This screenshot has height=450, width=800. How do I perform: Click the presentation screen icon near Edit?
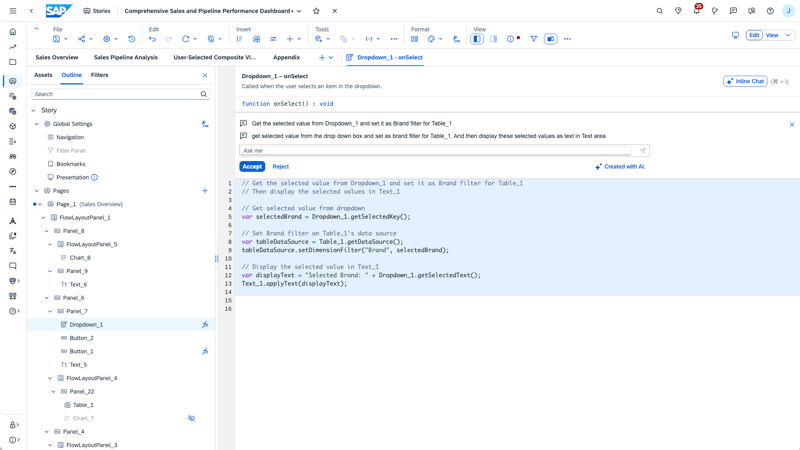pos(735,35)
